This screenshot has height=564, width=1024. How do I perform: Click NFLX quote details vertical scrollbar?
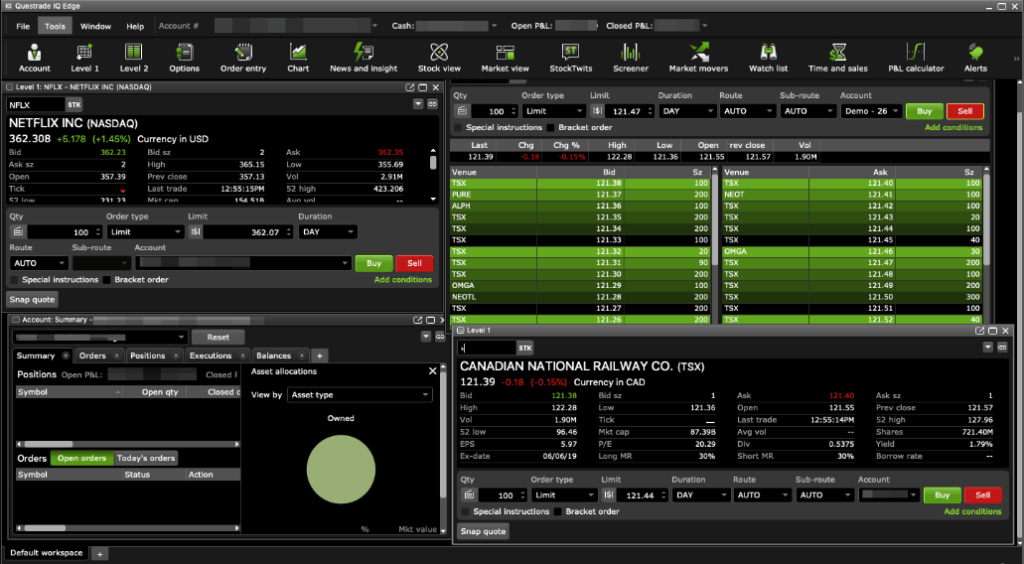(x=432, y=176)
